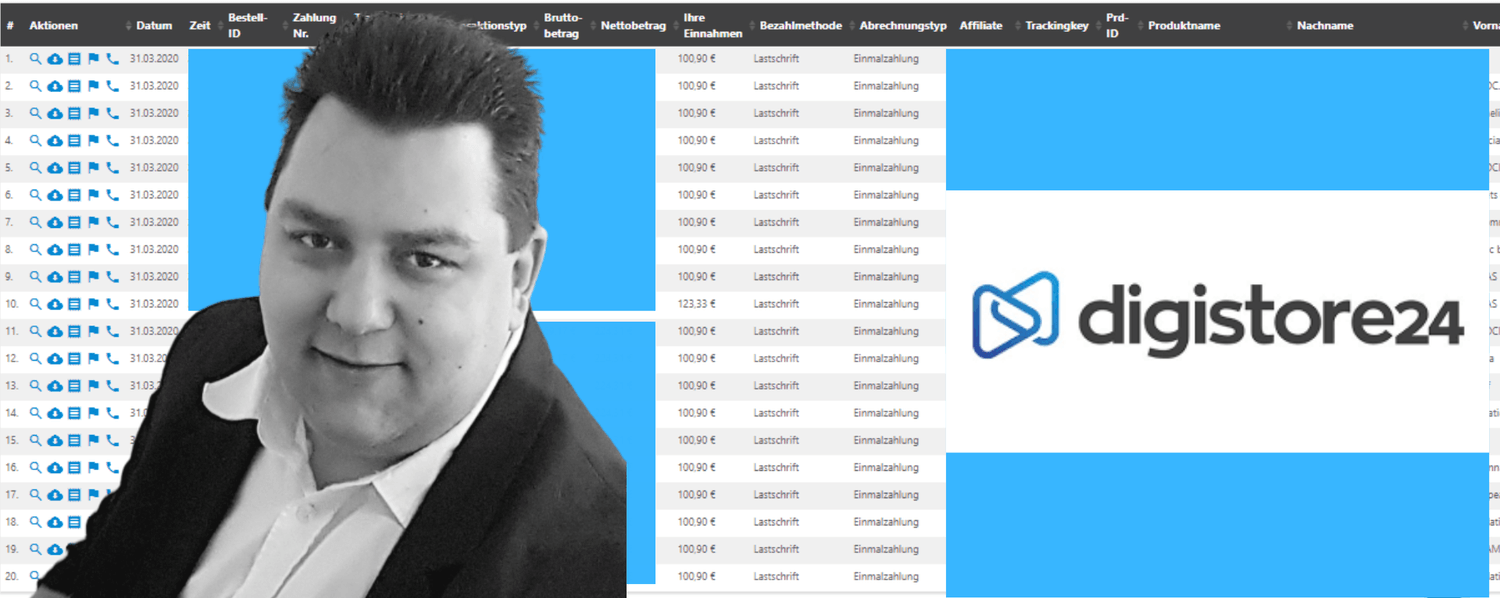This screenshot has height=598, width=1500.
Task: Click the phone icon in row 2
Action: click(x=112, y=87)
